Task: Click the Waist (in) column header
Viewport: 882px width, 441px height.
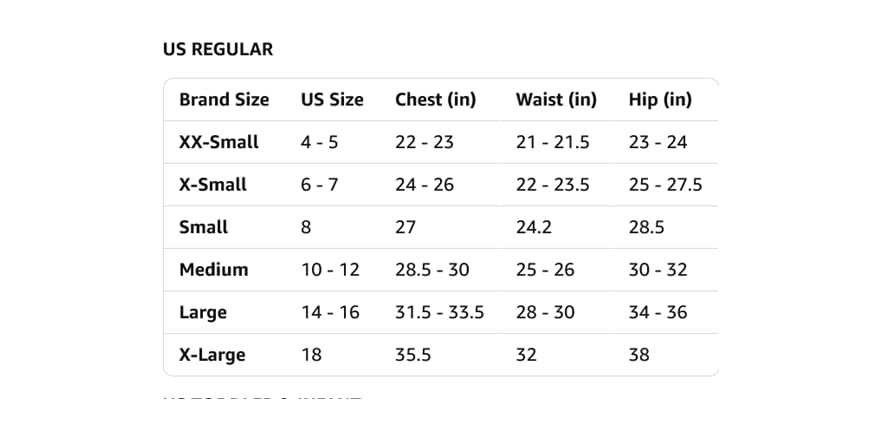Action: coord(556,100)
